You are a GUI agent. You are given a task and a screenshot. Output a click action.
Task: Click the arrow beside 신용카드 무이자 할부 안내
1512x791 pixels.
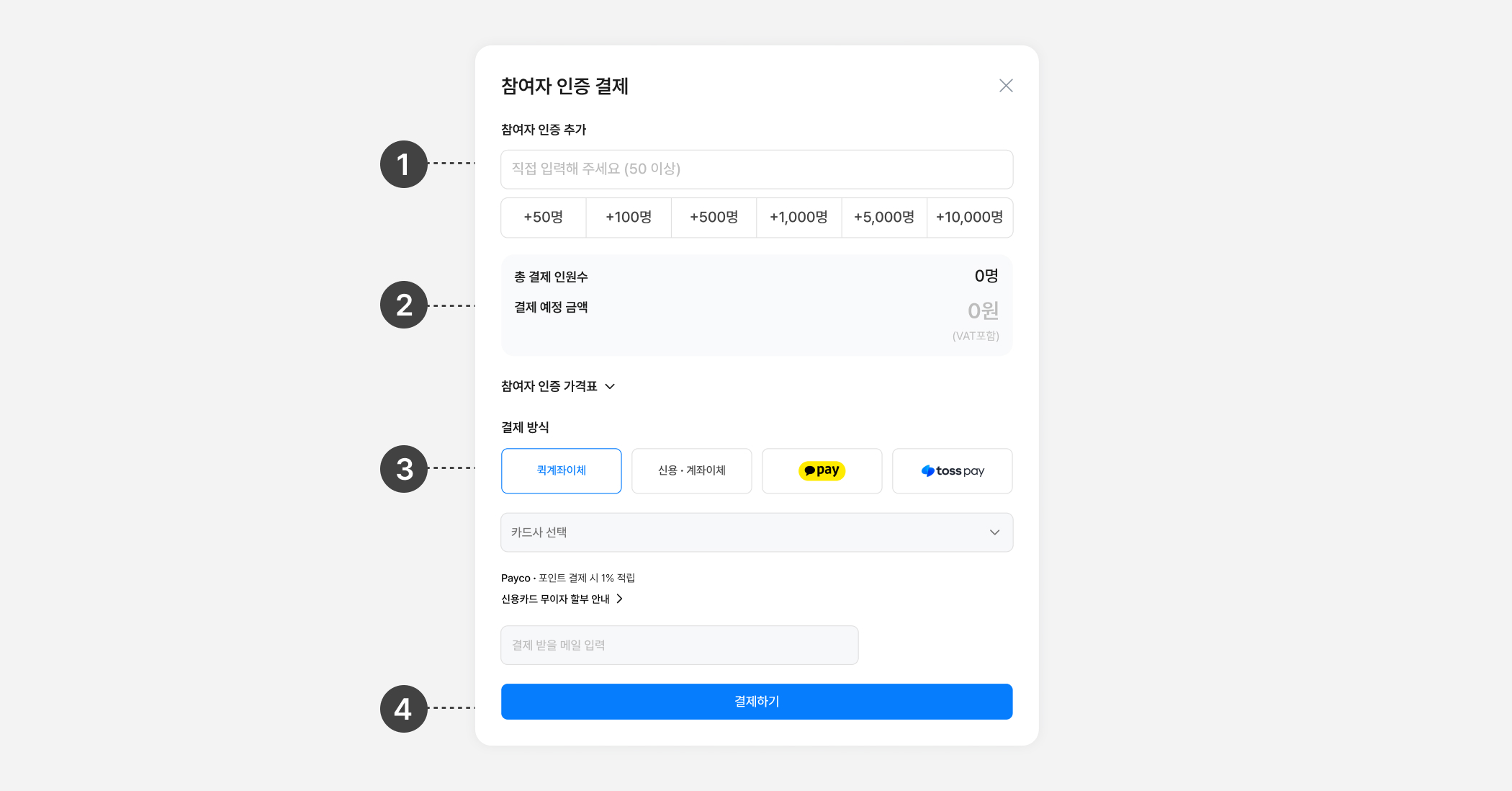[619, 599]
